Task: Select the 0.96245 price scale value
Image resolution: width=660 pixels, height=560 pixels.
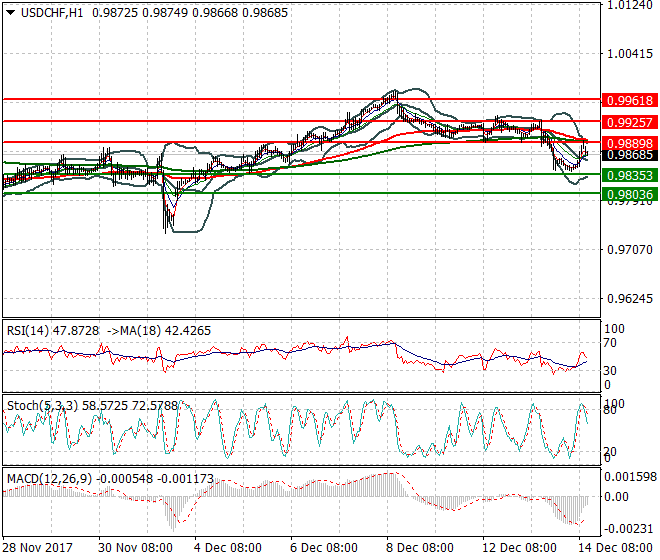Action: tap(630, 299)
